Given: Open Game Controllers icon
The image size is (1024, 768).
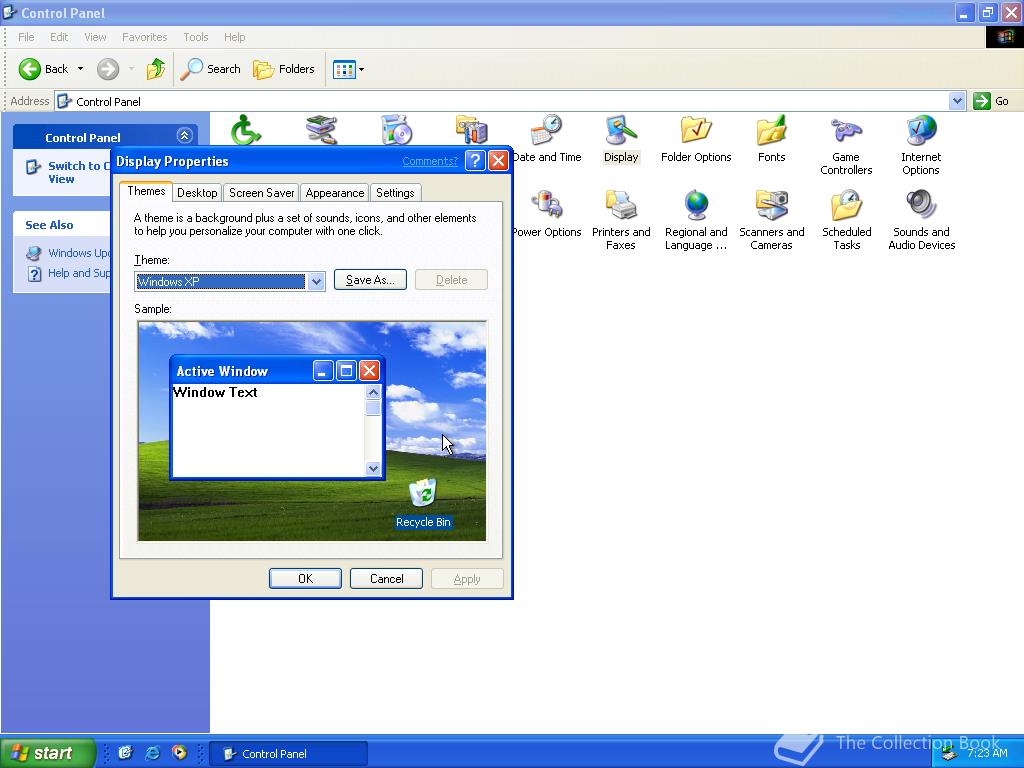Looking at the screenshot, I should (x=846, y=146).
